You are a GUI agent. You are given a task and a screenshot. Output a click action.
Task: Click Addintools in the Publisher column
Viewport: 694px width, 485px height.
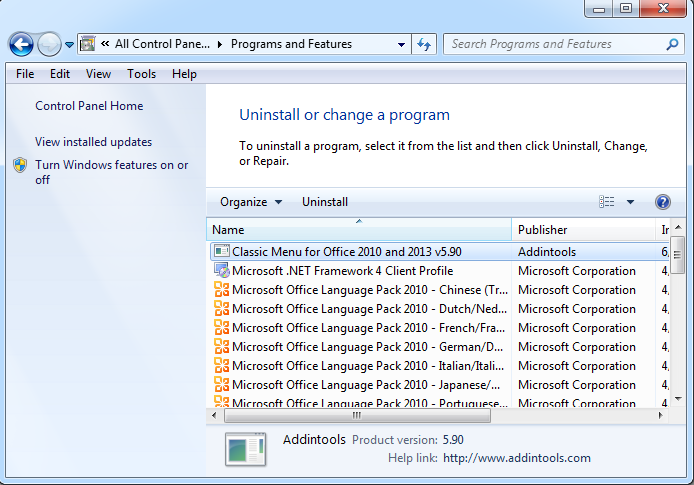(547, 252)
